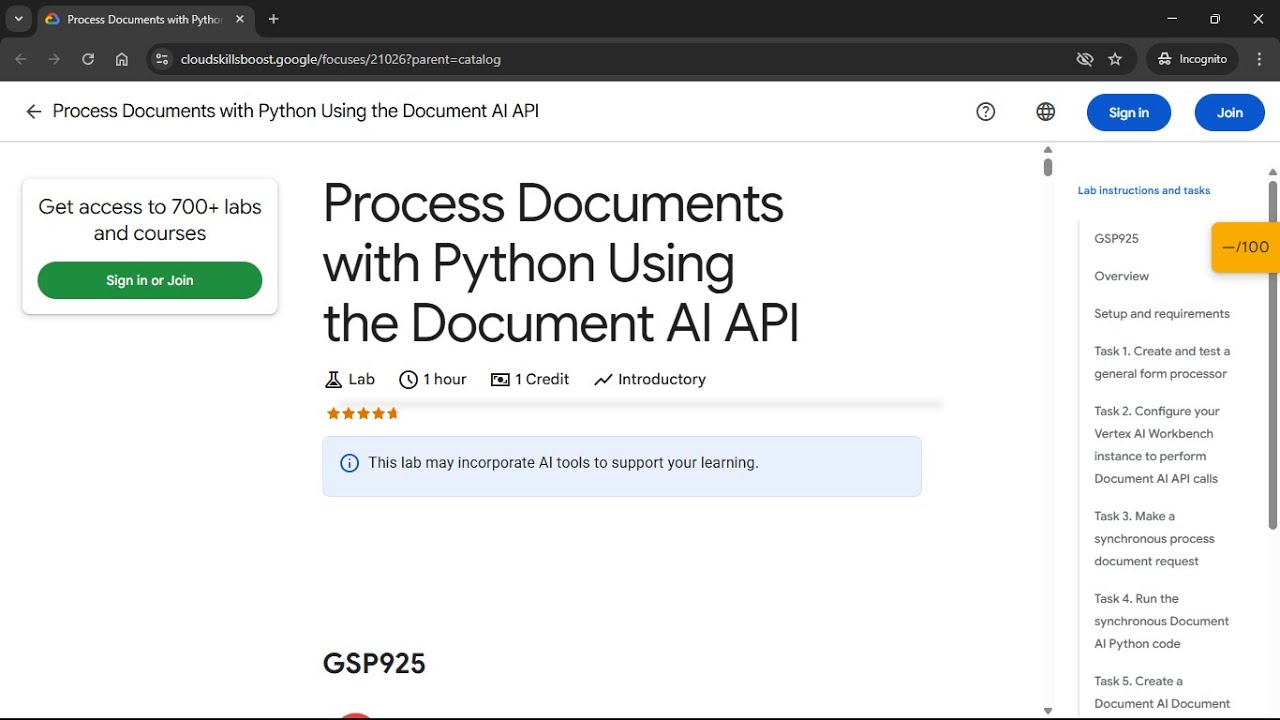Bookmark this page with the star icon
Screen dimensions: 1280x720
[x=1115, y=59]
